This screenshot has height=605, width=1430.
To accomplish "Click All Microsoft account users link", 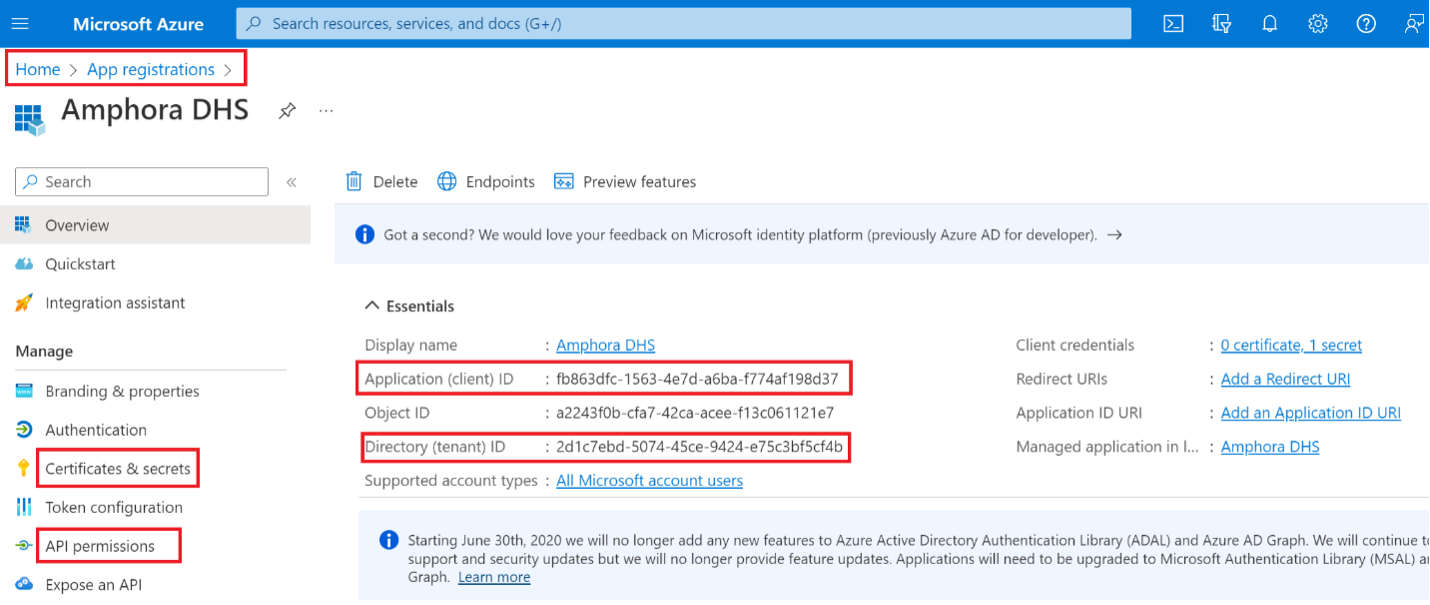I will tap(650, 481).
